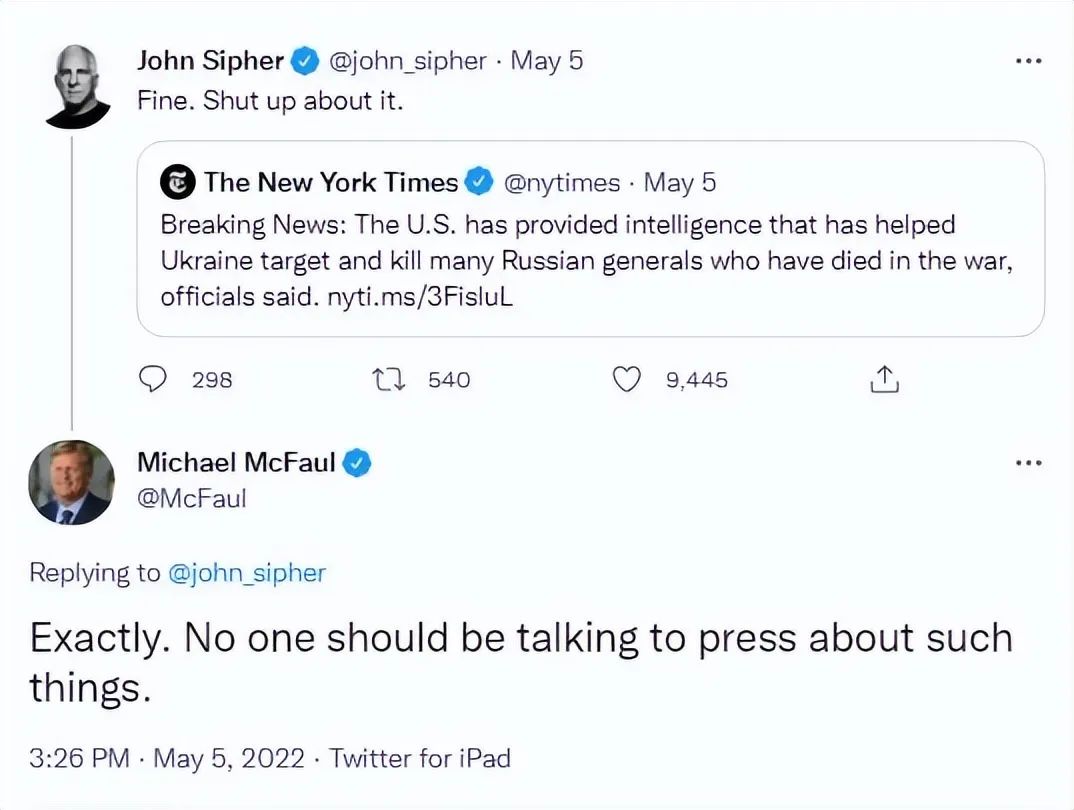Follow the @john_sipher mention in reply line

tap(247, 573)
